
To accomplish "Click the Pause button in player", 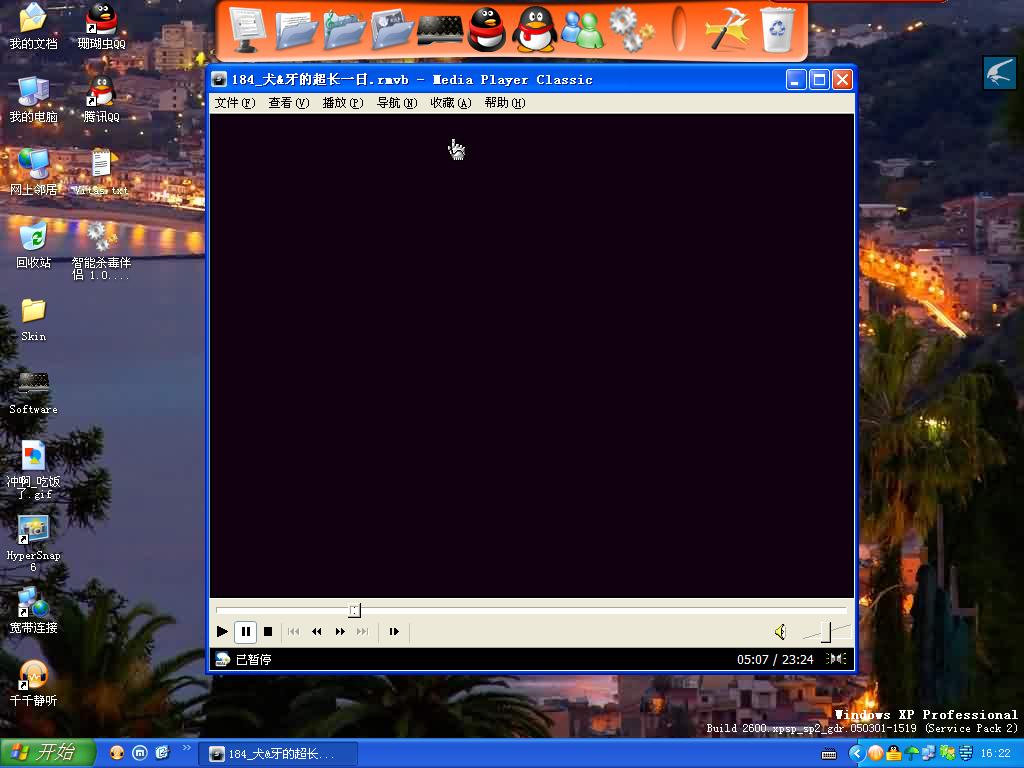I will [245, 632].
